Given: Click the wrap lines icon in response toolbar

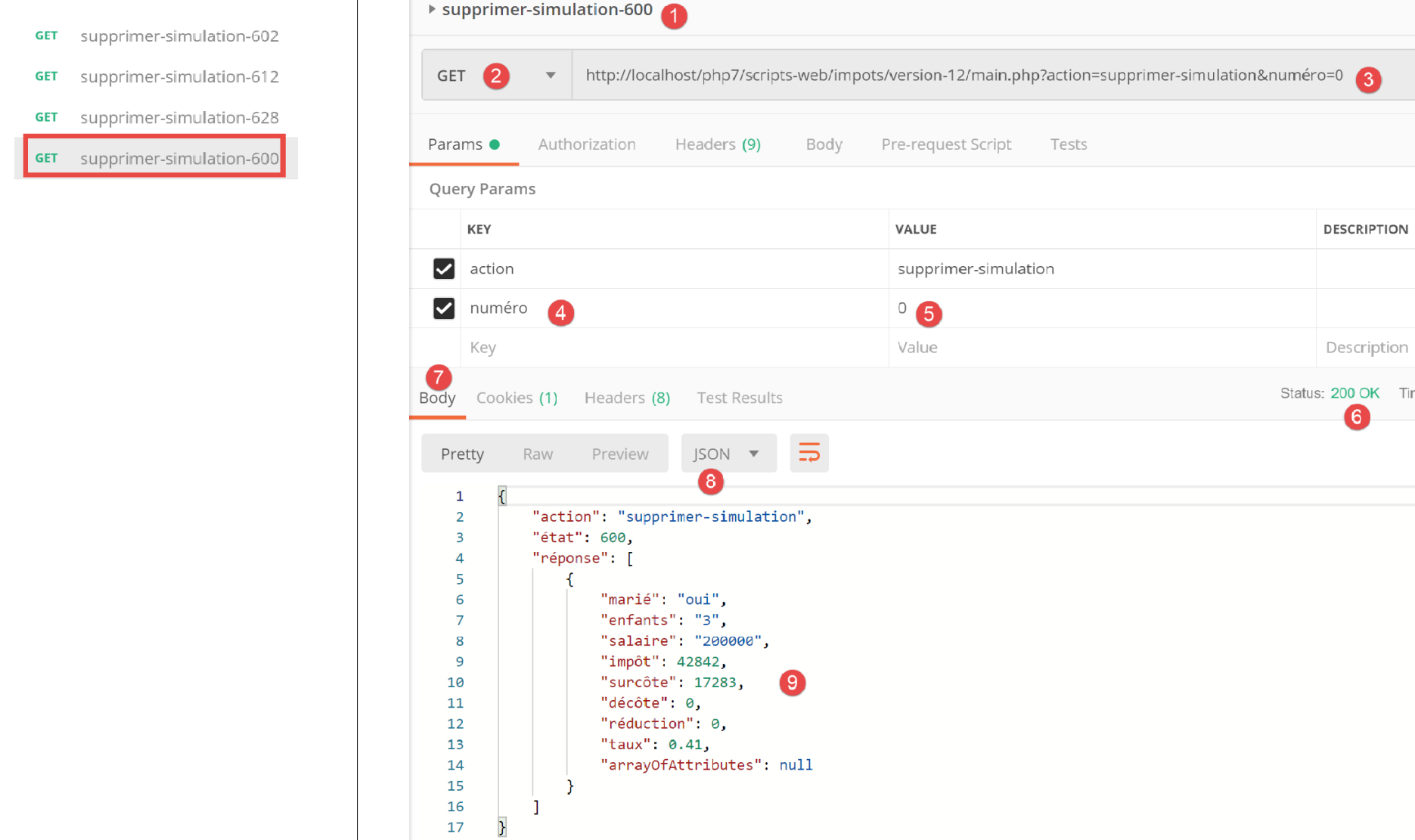Looking at the screenshot, I should (808, 454).
